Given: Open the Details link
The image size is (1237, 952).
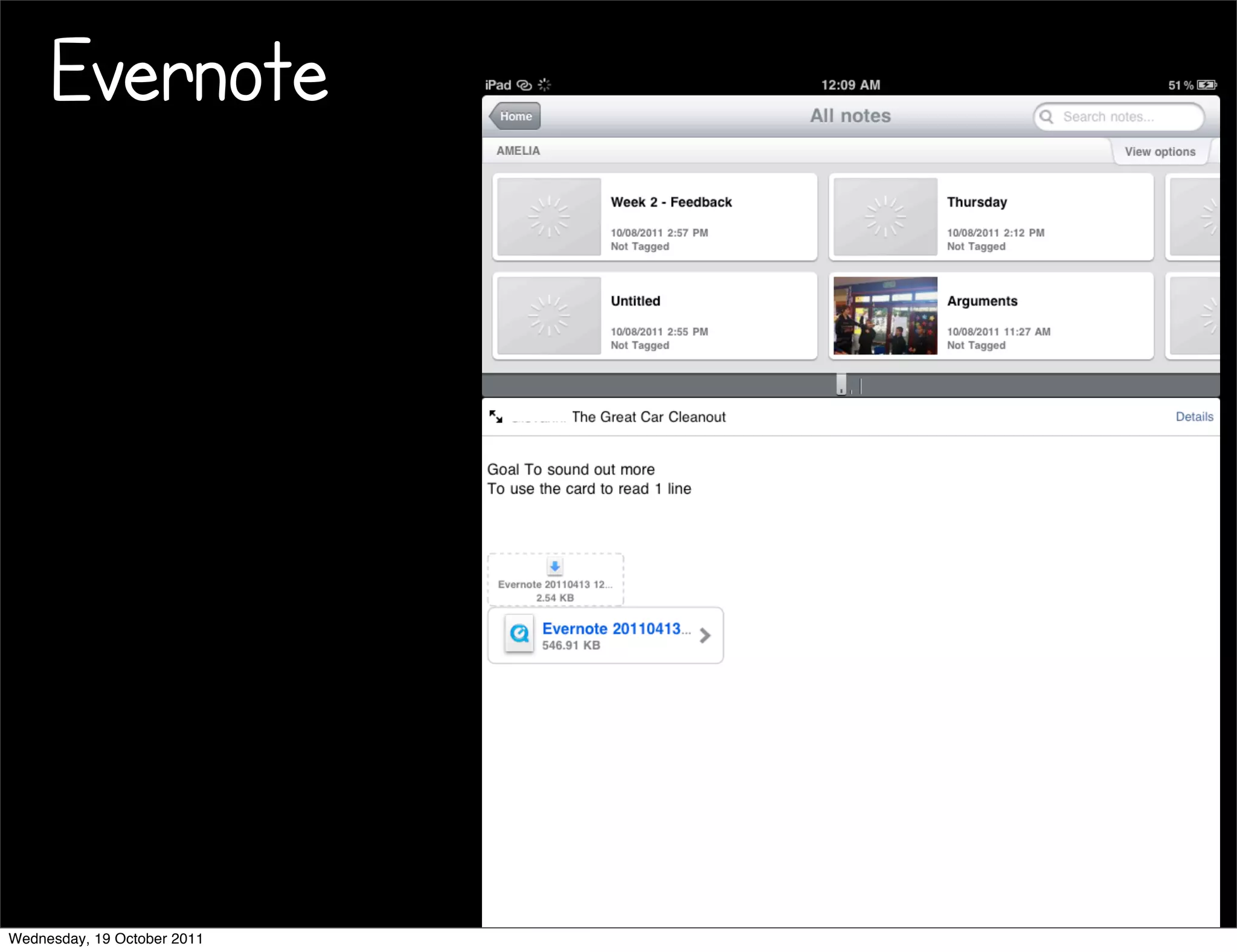Looking at the screenshot, I should click(x=1194, y=417).
